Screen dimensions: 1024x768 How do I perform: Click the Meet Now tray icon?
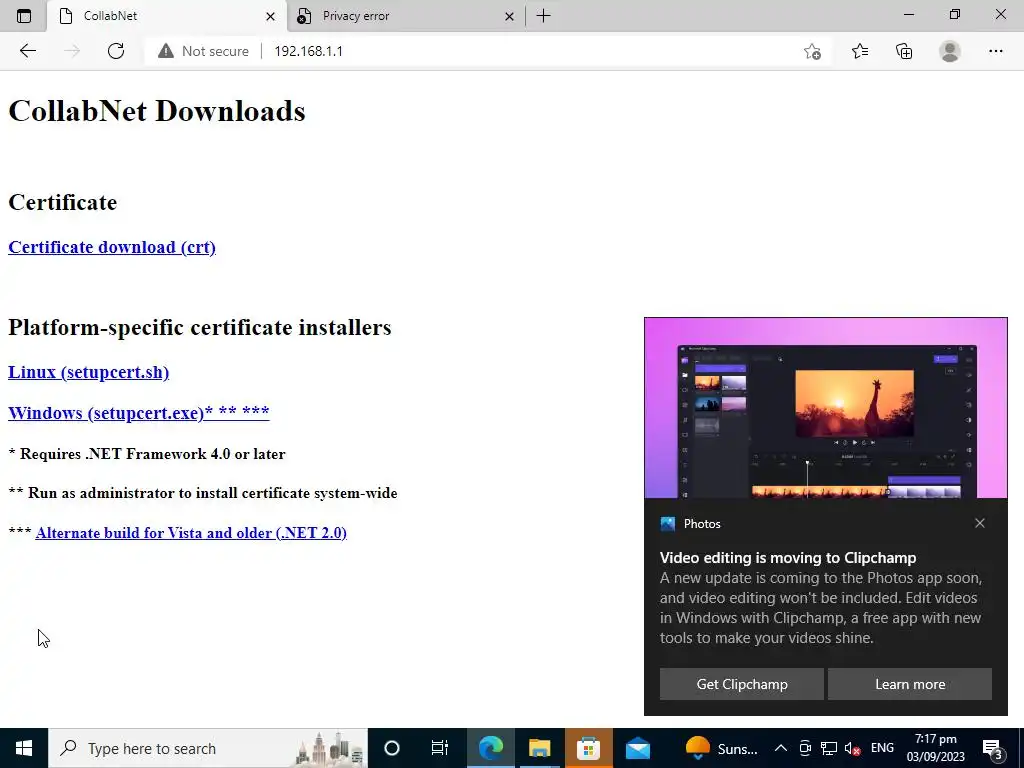[x=805, y=748]
